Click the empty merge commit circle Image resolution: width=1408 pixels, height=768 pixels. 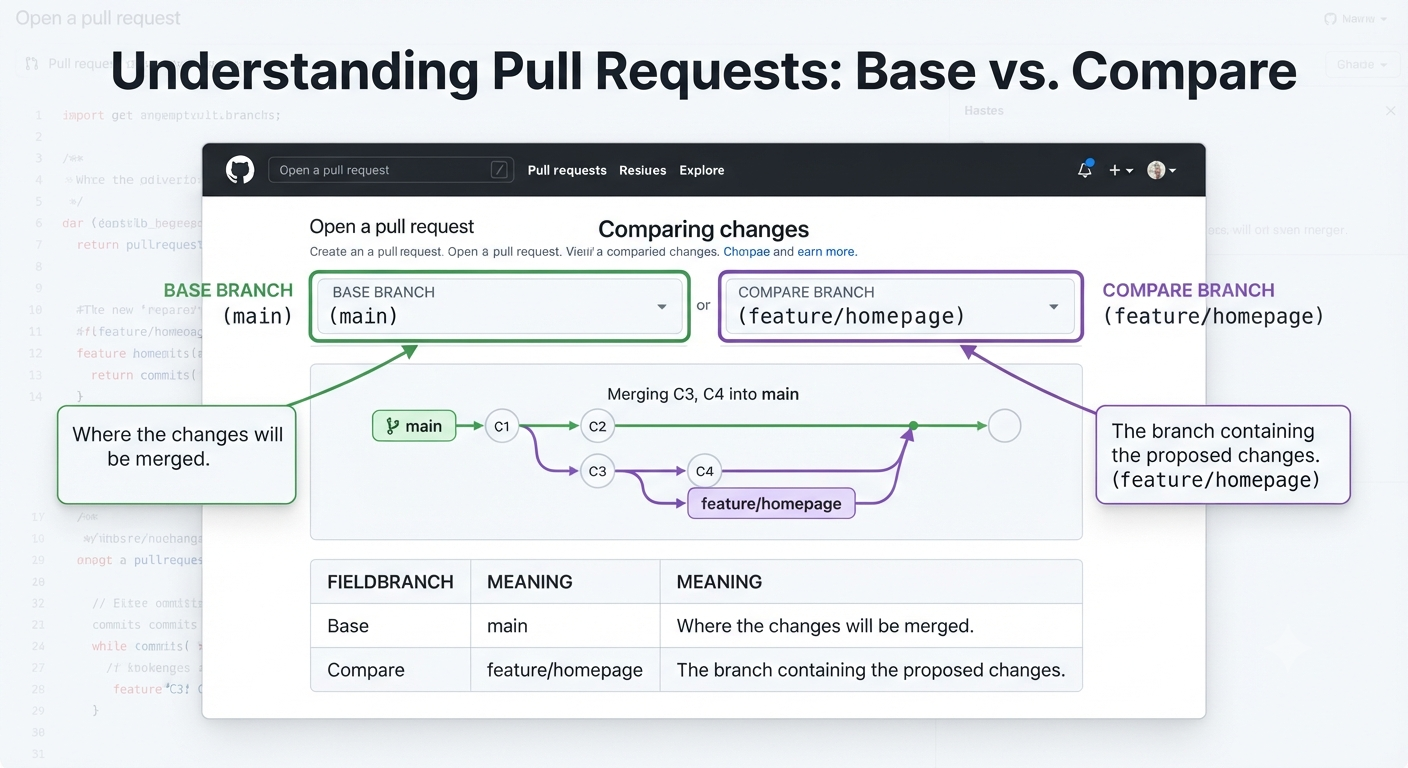tap(1004, 426)
